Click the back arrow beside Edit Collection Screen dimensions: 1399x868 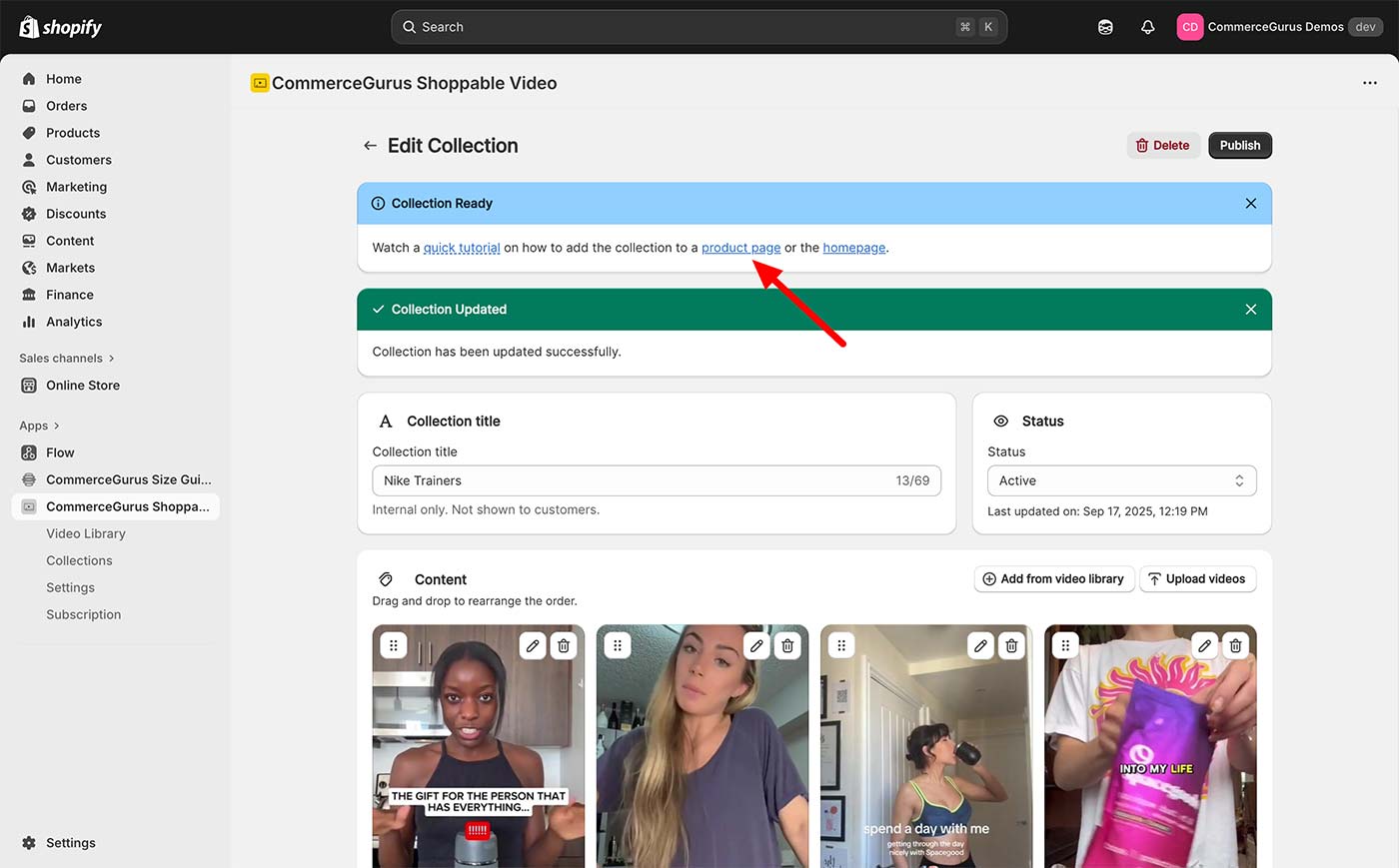pyautogui.click(x=370, y=145)
